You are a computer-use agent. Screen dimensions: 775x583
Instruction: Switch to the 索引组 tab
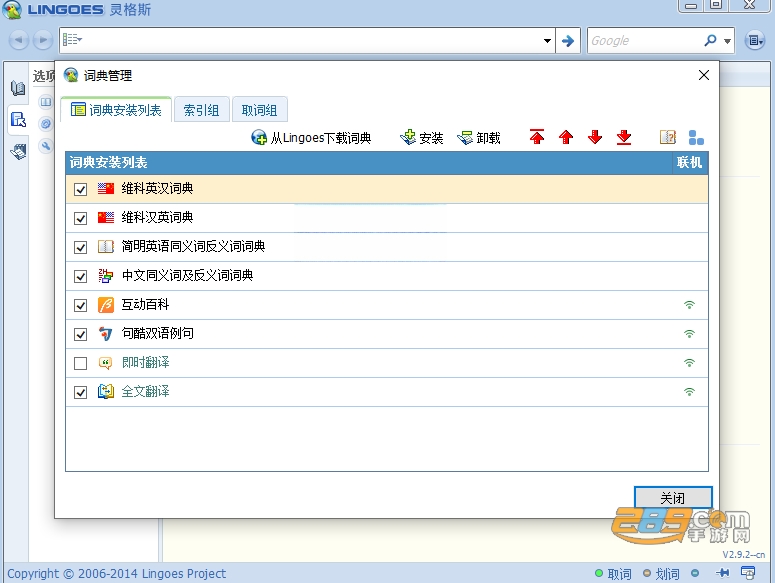point(202,110)
